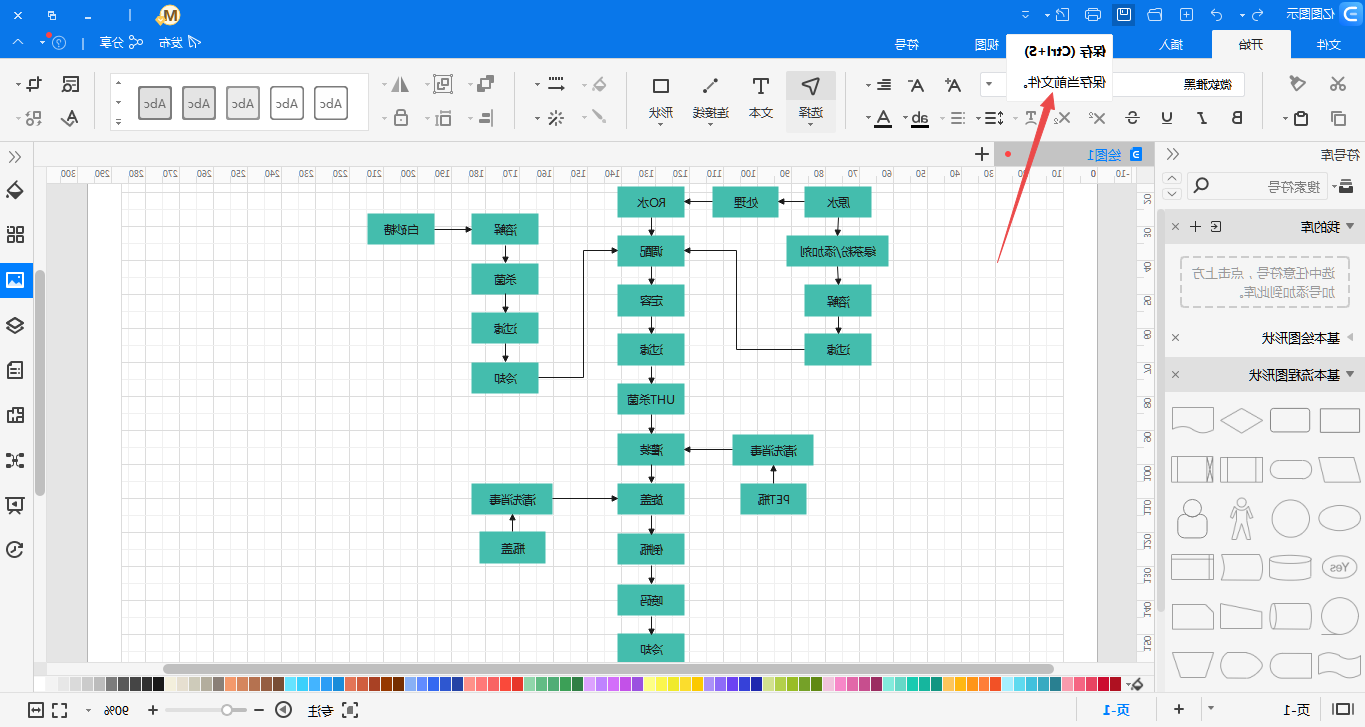This screenshot has width=1365, height=727.
Task: Toggle Underline formatting
Action: click(1167, 118)
